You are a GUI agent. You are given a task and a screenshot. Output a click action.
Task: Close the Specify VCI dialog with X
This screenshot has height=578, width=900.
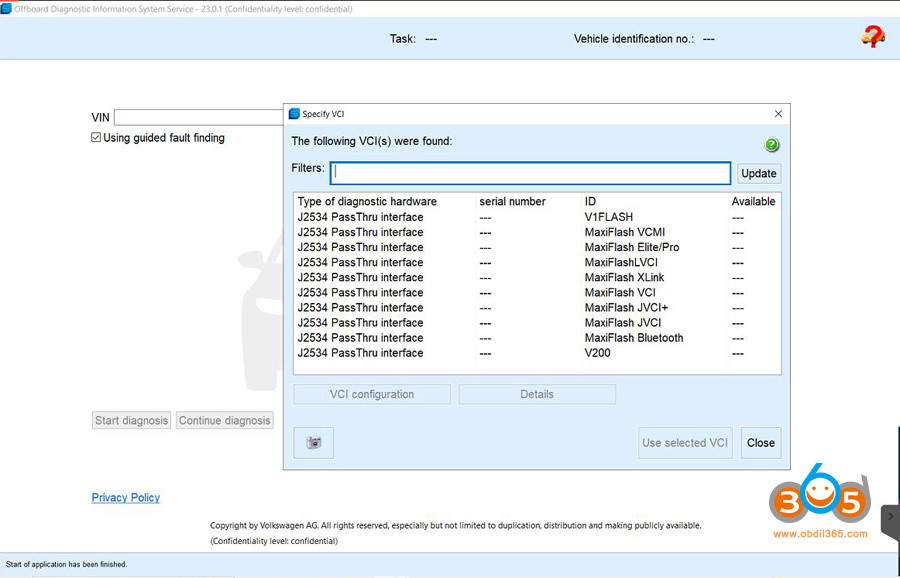coord(778,114)
